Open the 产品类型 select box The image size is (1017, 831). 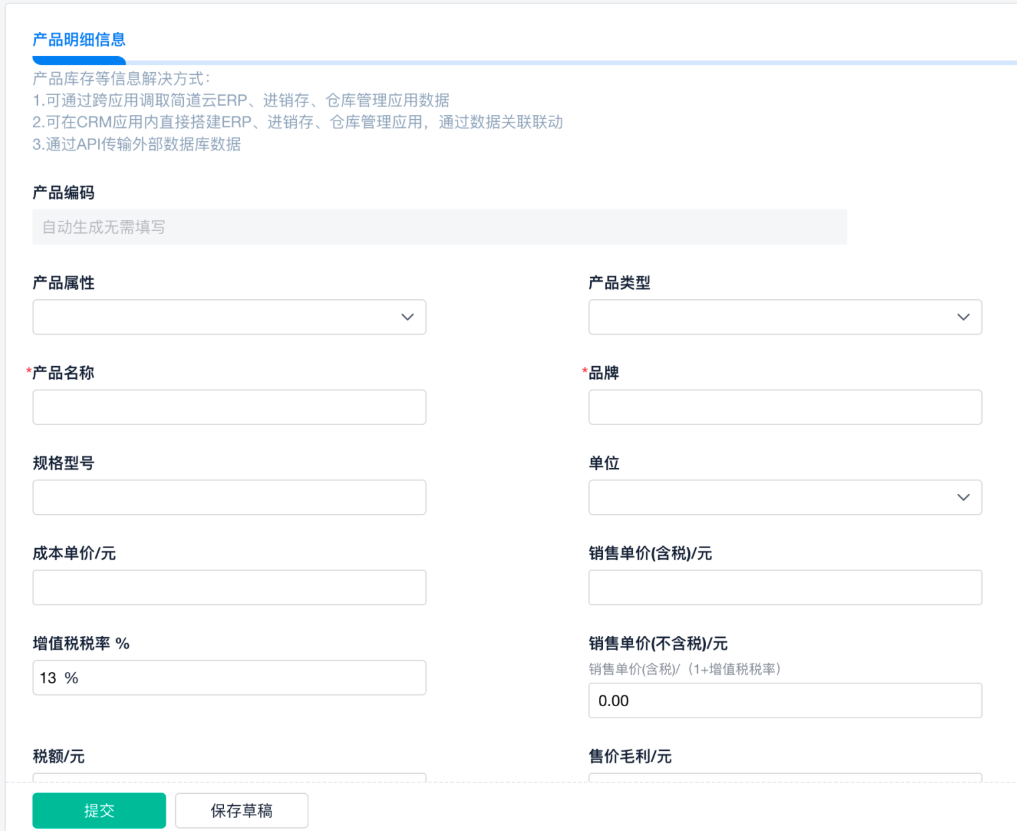(785, 317)
